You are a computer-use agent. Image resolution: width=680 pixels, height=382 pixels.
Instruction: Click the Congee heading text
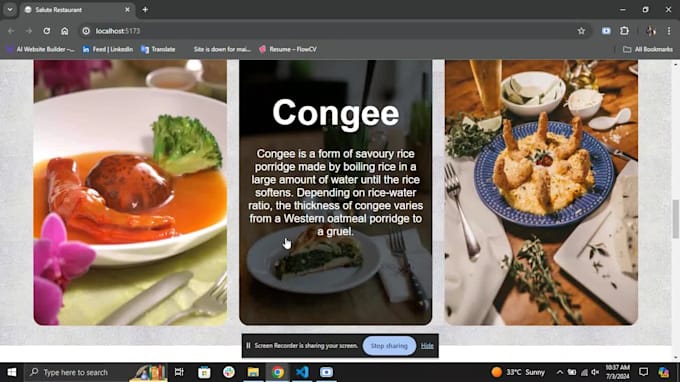coord(336,113)
